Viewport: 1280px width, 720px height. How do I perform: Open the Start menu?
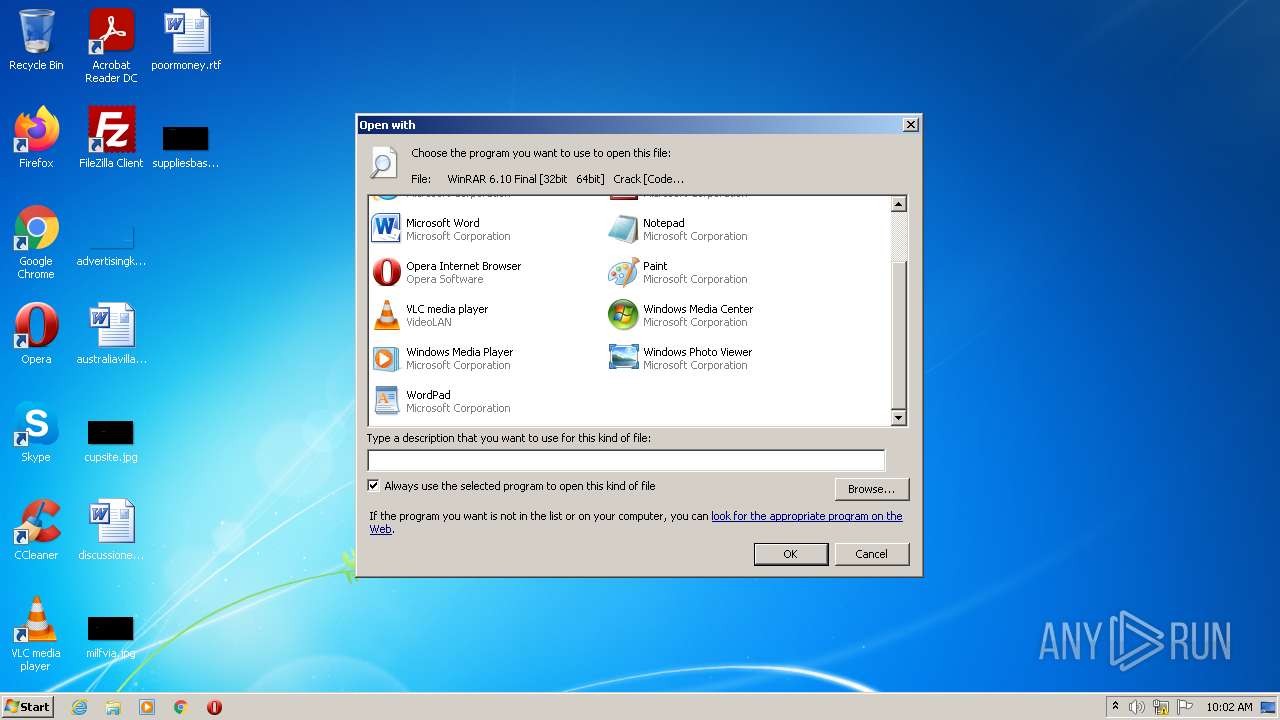point(27,707)
